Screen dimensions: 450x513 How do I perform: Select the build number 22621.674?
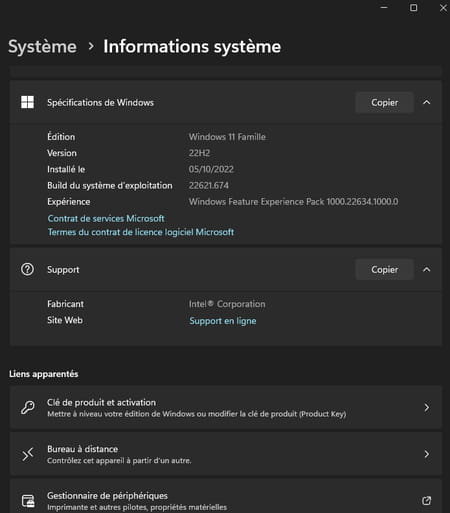(x=209, y=185)
